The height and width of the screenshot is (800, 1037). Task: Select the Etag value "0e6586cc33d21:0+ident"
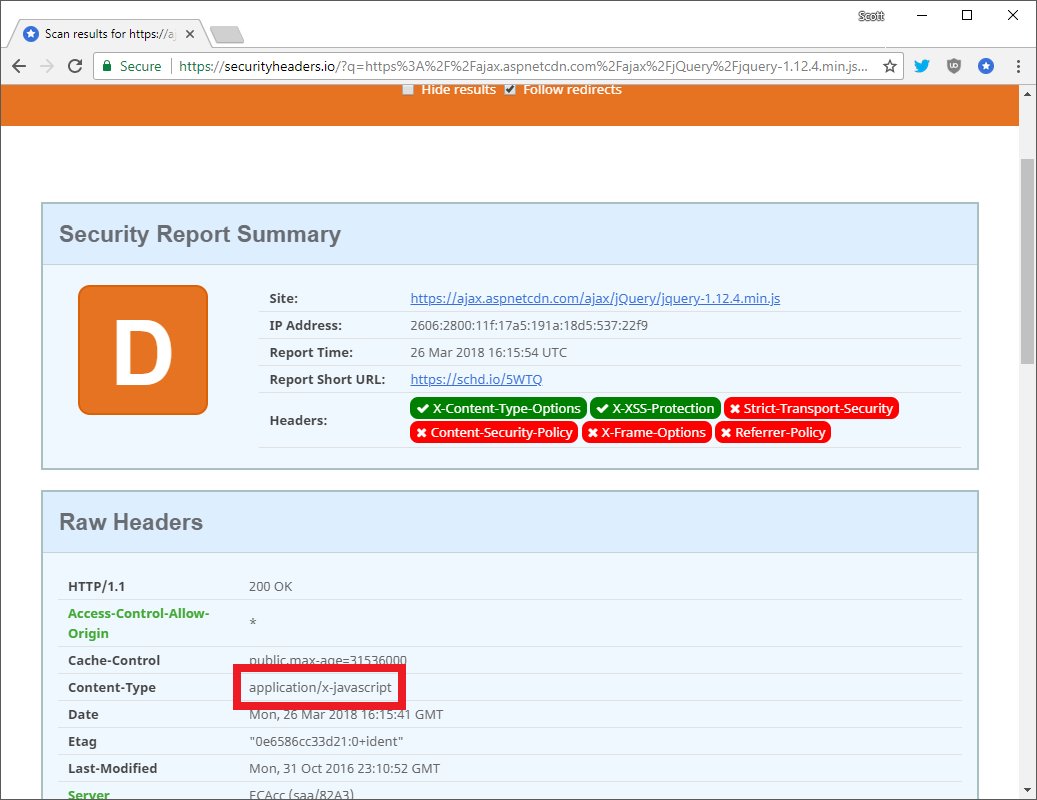[x=326, y=742]
